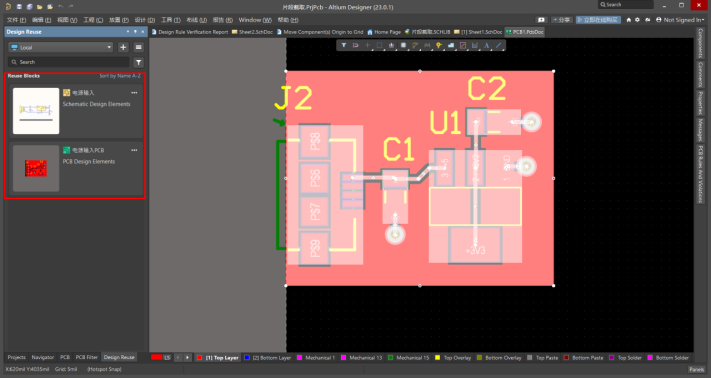Toggle the Top Layer color visibility swatch
Image resolution: width=712 pixels, height=378 pixels.
pos(199,358)
